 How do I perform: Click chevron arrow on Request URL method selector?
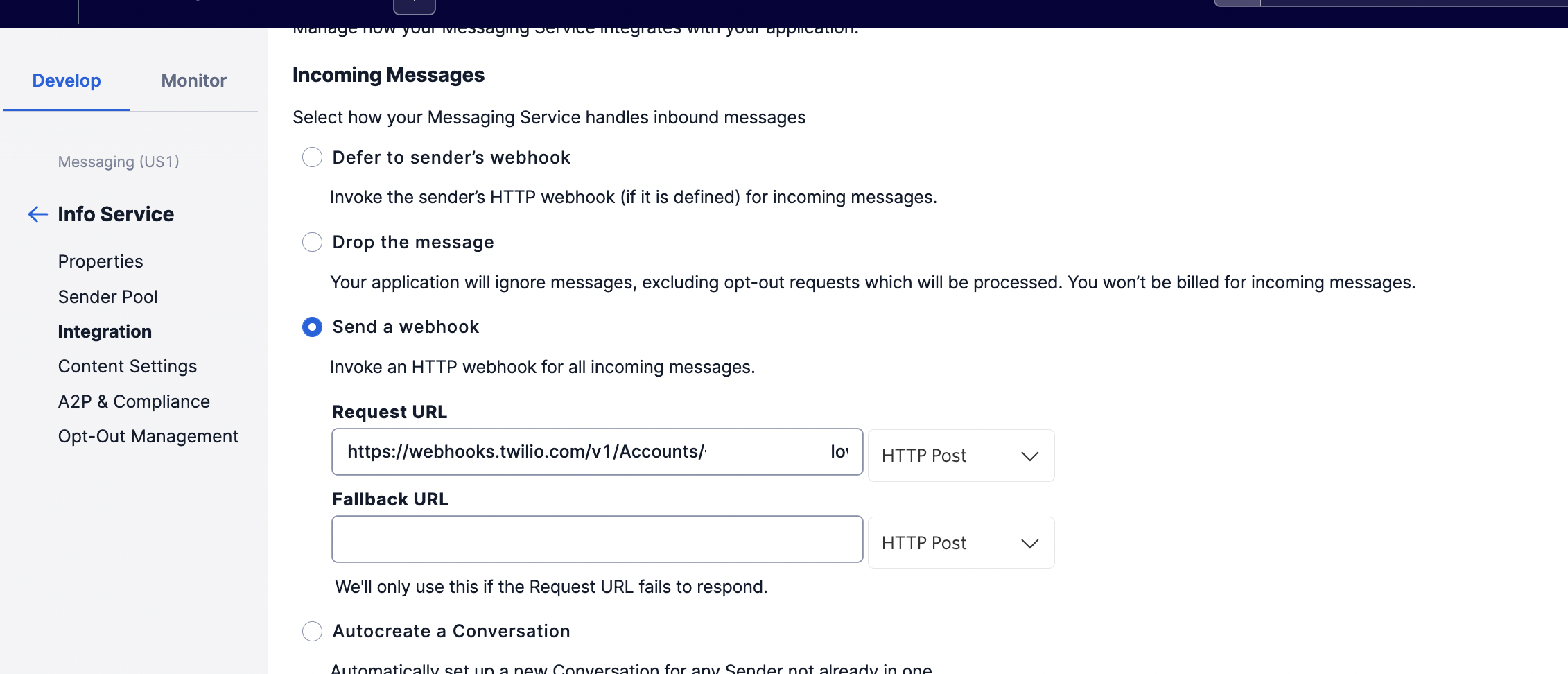(x=1029, y=456)
